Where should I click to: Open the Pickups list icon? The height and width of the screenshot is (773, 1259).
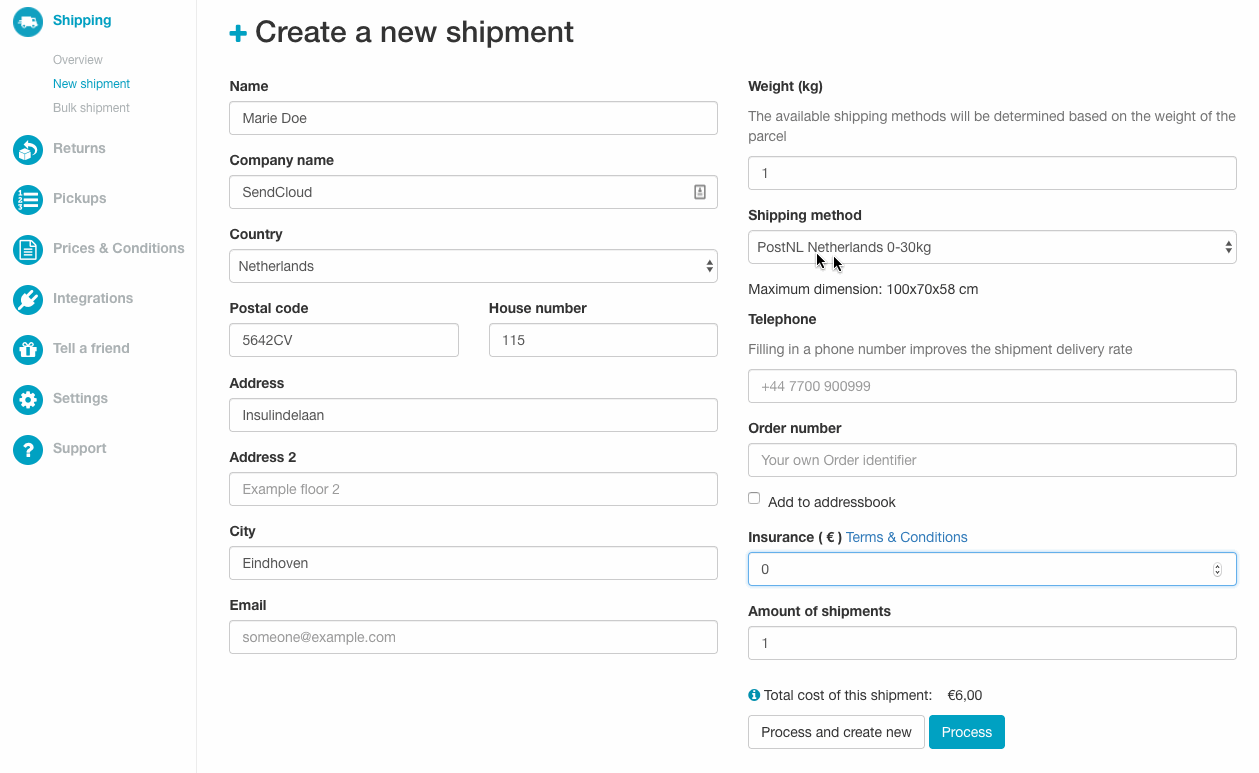[x=28, y=199]
